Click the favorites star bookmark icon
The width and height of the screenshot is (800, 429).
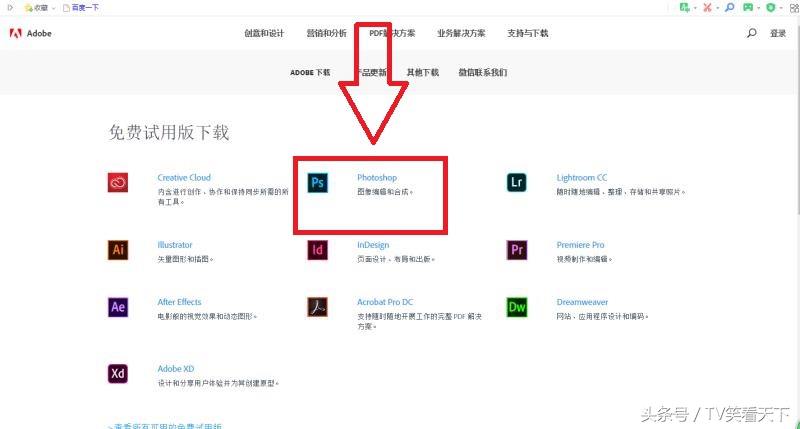(x=28, y=8)
